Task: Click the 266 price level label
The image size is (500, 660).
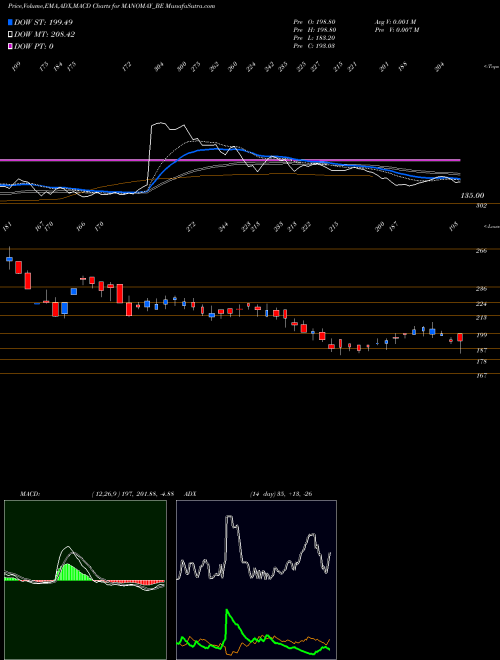Action: [x=481, y=251]
